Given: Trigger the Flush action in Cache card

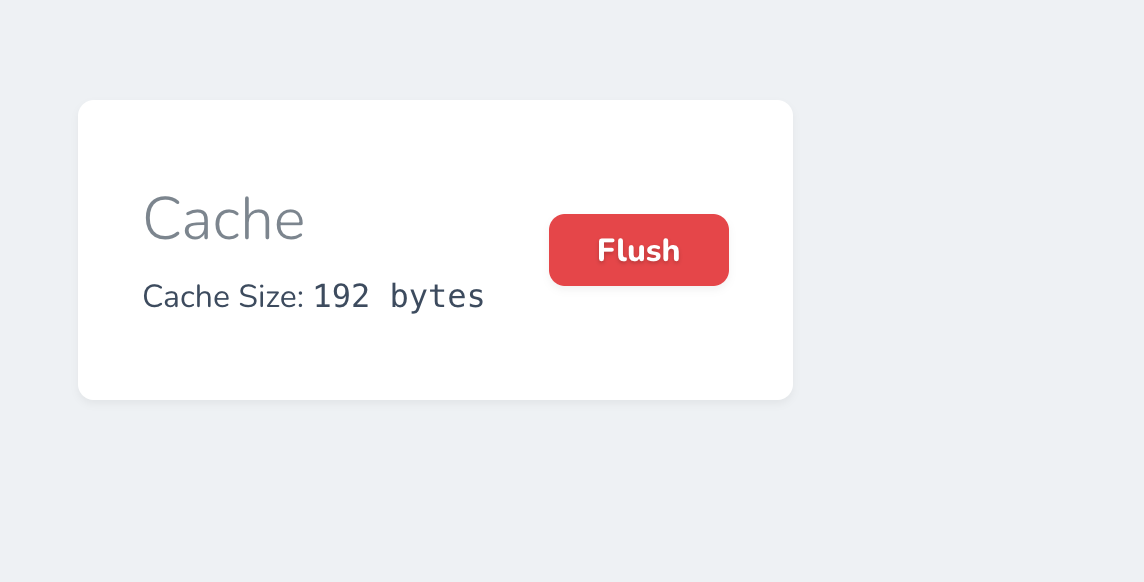Looking at the screenshot, I should [x=638, y=250].
